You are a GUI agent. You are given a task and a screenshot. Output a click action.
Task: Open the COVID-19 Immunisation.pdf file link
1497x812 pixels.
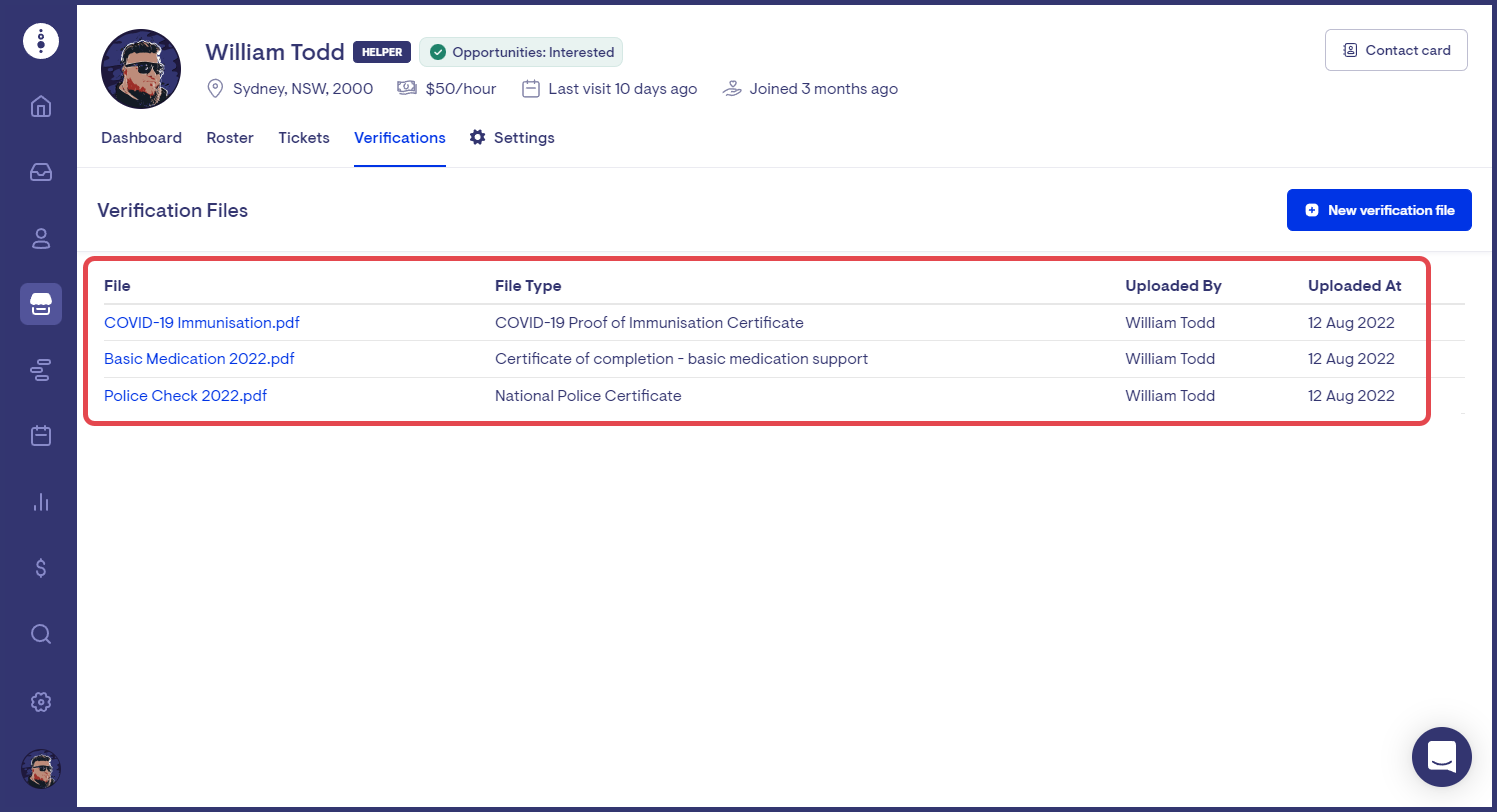(202, 323)
